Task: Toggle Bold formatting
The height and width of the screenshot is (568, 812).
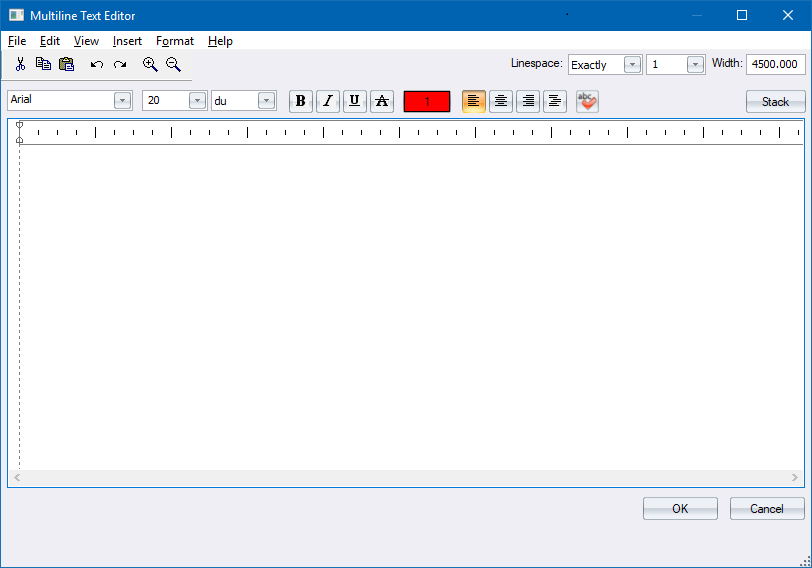Action: 301,101
